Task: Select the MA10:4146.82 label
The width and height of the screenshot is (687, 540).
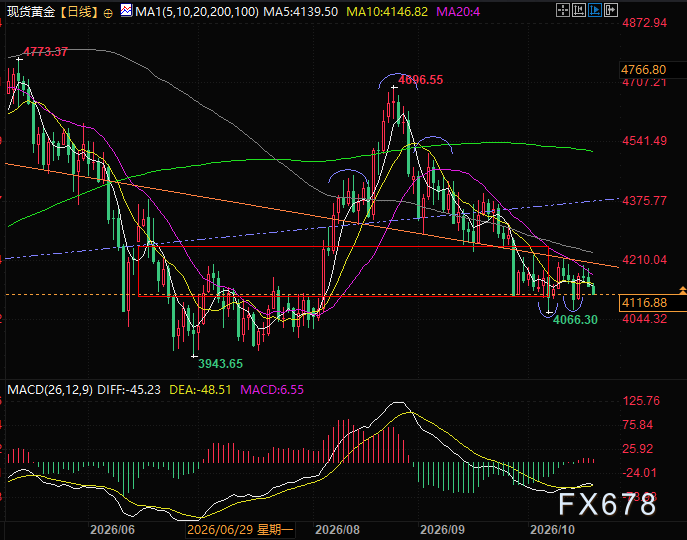Action: [x=387, y=12]
